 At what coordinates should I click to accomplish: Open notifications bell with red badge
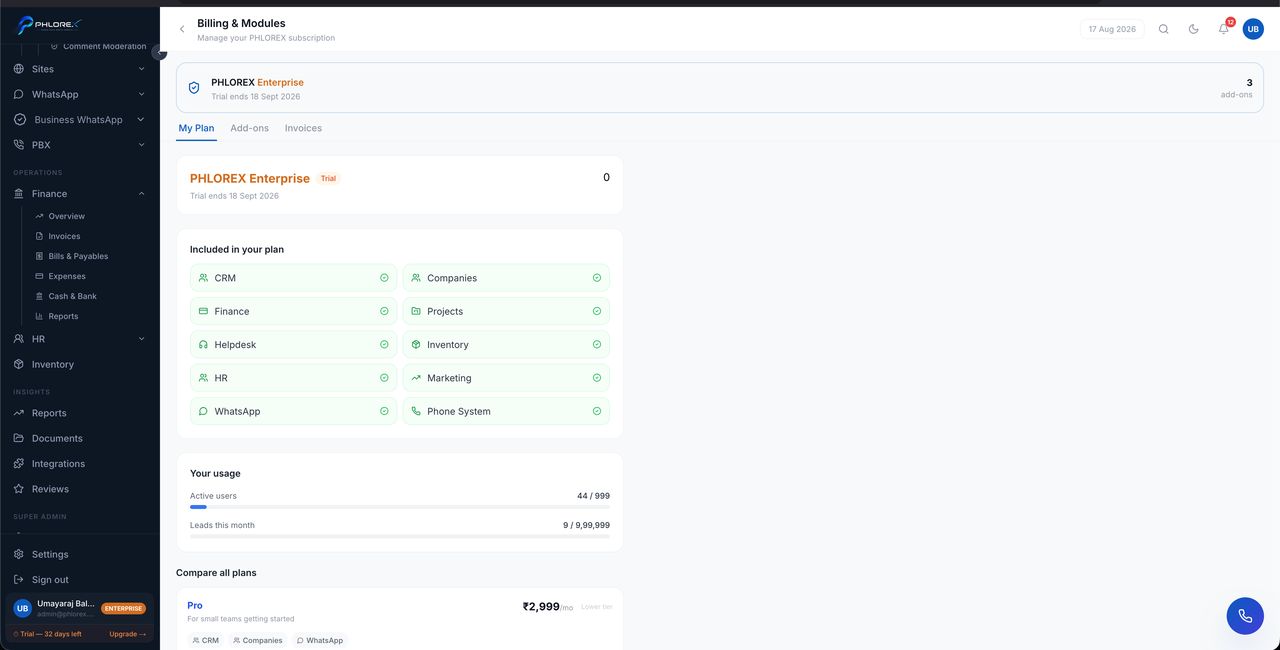pyautogui.click(x=1224, y=28)
